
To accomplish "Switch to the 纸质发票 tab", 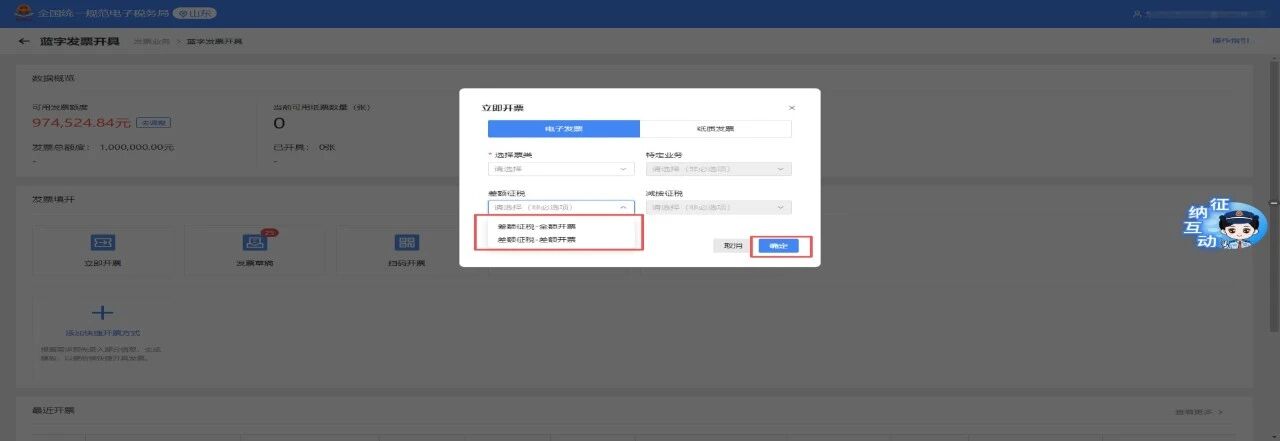I will [x=715, y=129].
